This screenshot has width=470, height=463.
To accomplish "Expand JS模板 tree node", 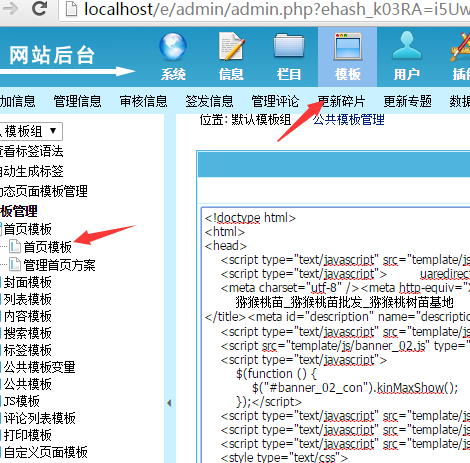I will point(21,401).
